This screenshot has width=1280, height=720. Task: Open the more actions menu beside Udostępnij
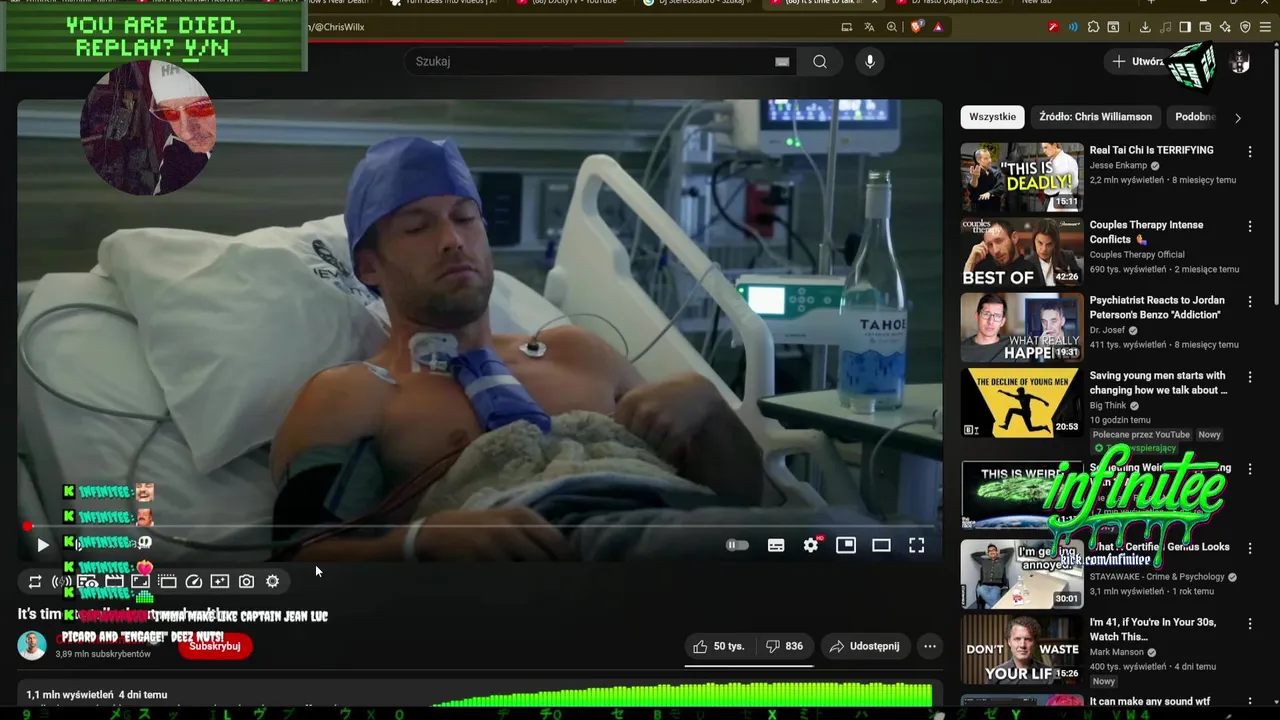click(x=930, y=646)
